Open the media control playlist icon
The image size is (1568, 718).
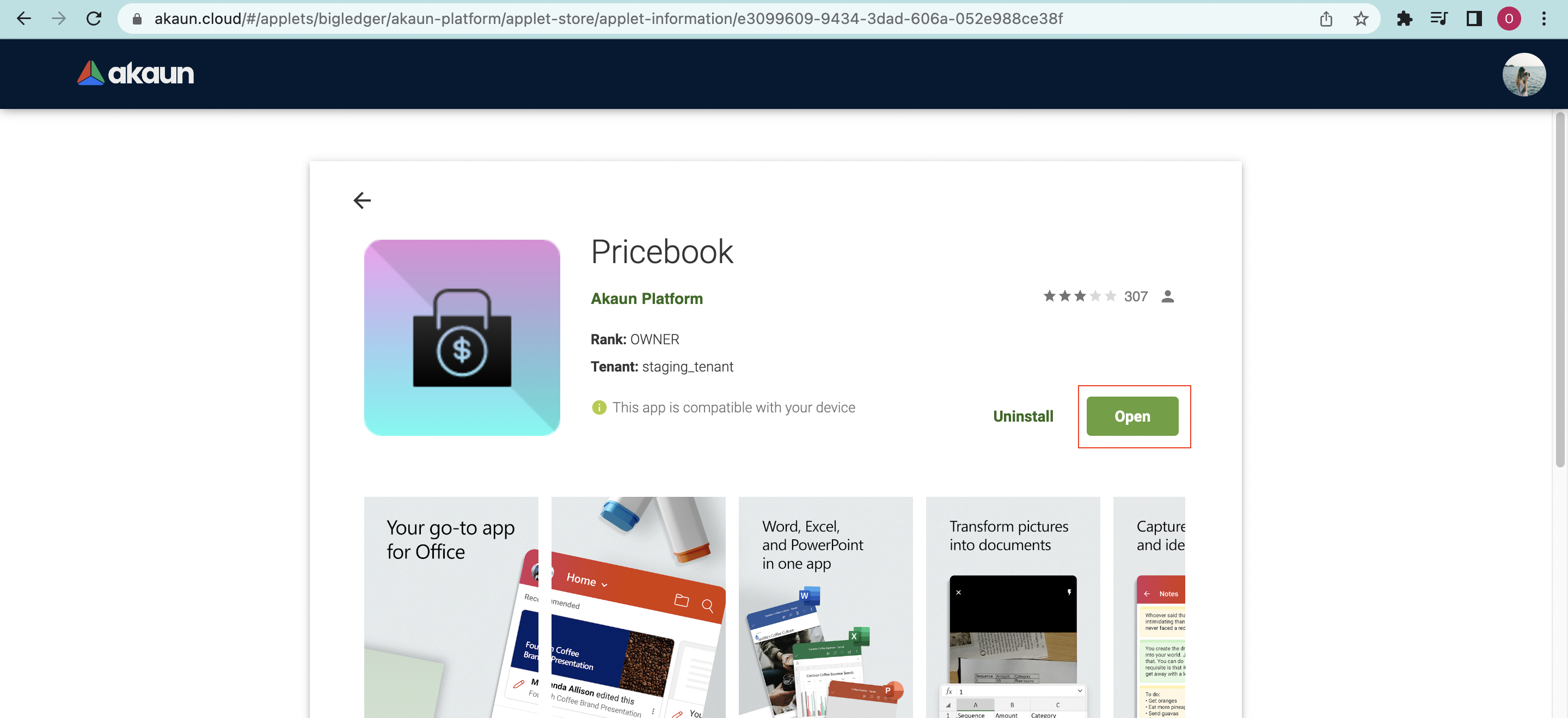[1439, 19]
